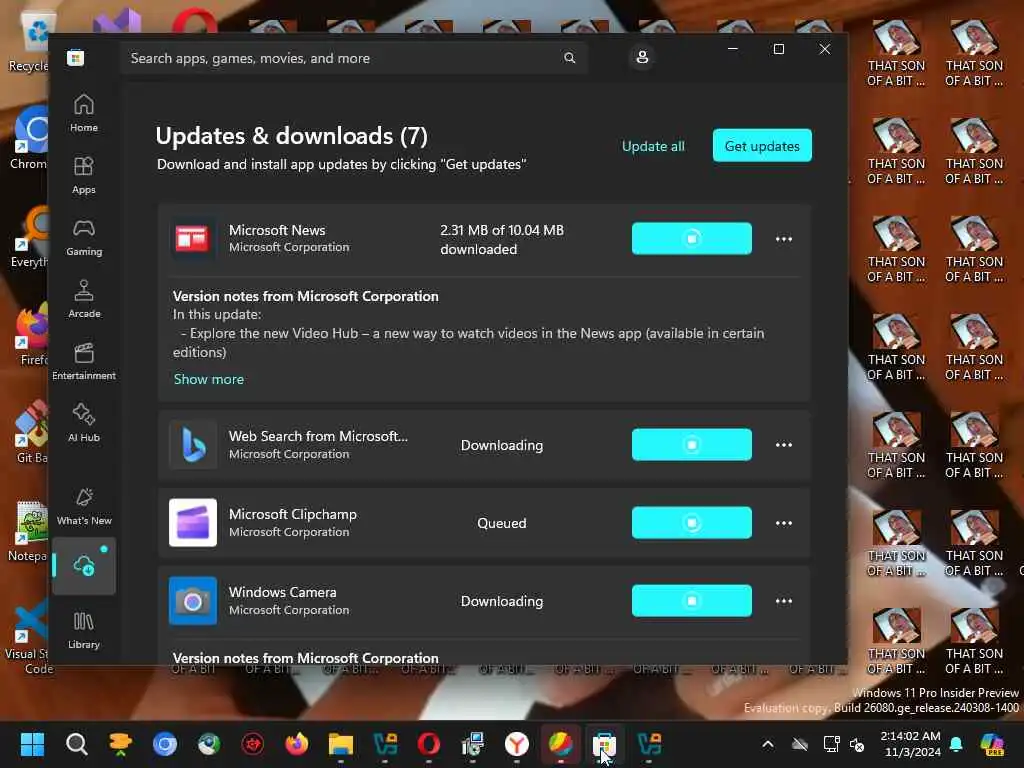Open taskbar Search magnifier
Viewport: 1024px width, 768px height.
click(76, 744)
